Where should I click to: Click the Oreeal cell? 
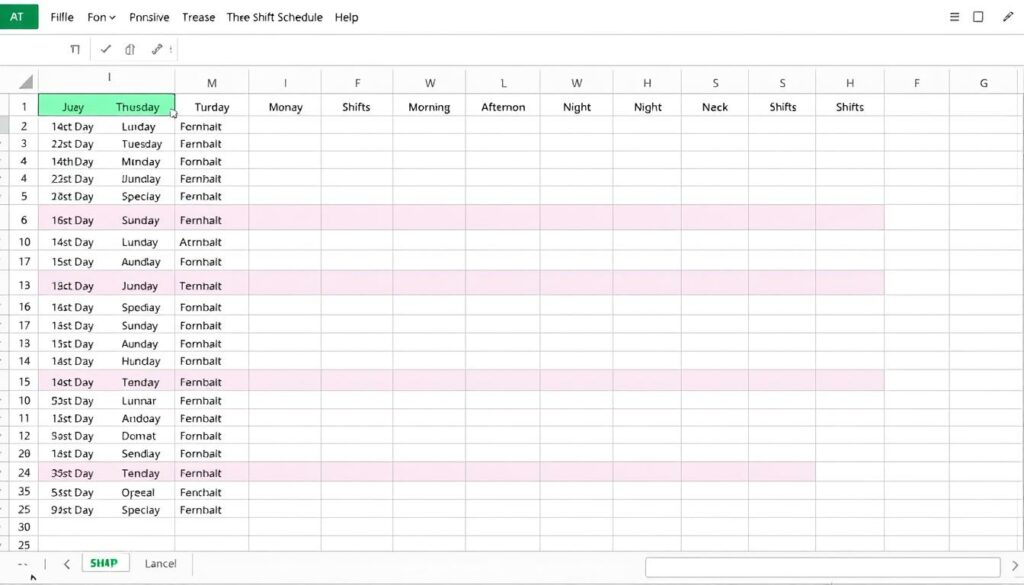[138, 492]
